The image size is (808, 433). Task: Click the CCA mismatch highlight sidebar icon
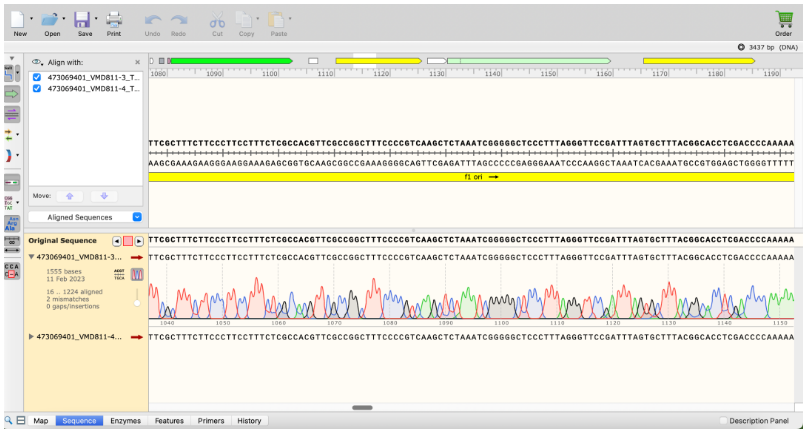(11, 271)
